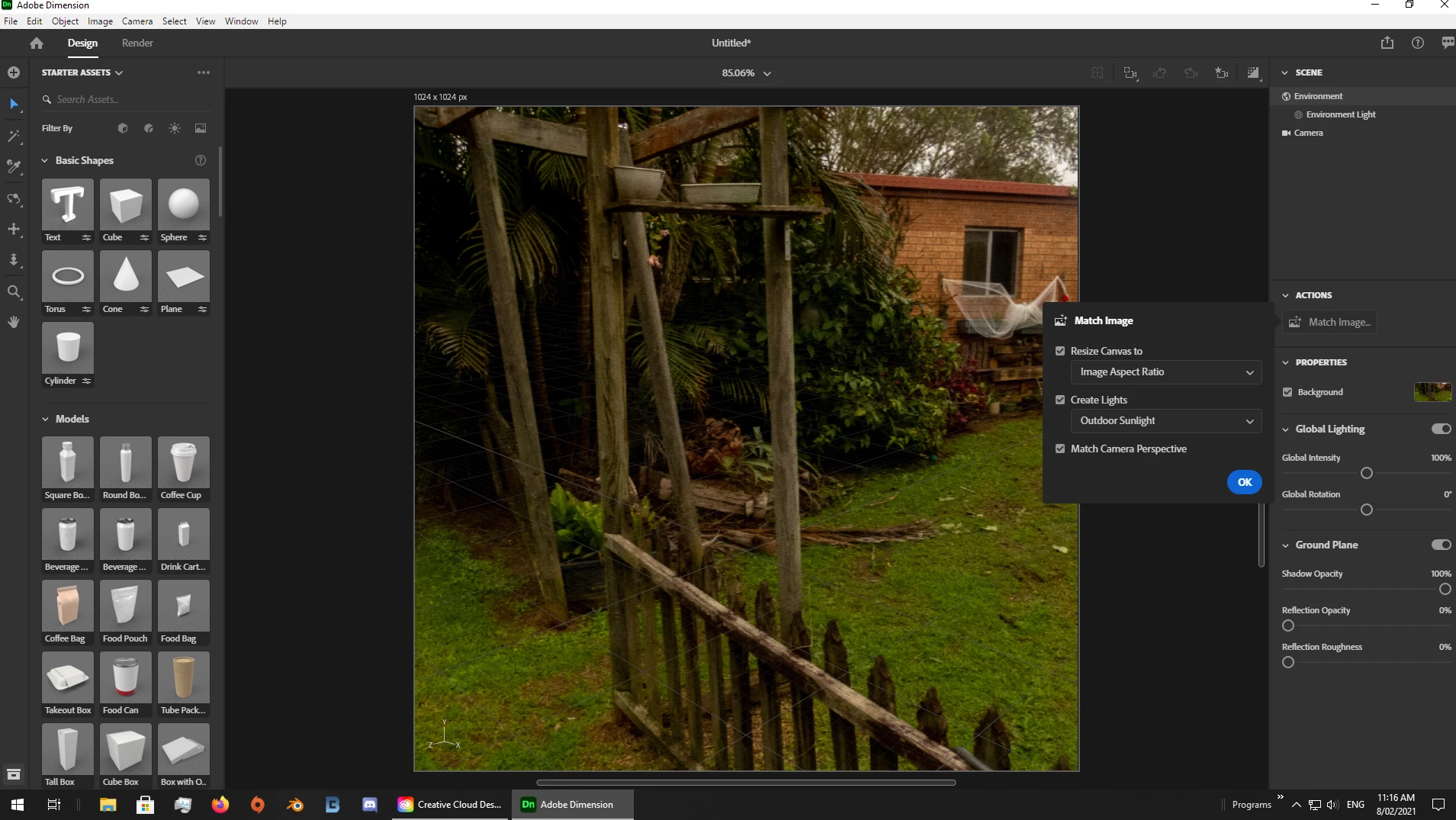Click the Add and Import content icon
The image size is (1456, 820).
pos(14,72)
